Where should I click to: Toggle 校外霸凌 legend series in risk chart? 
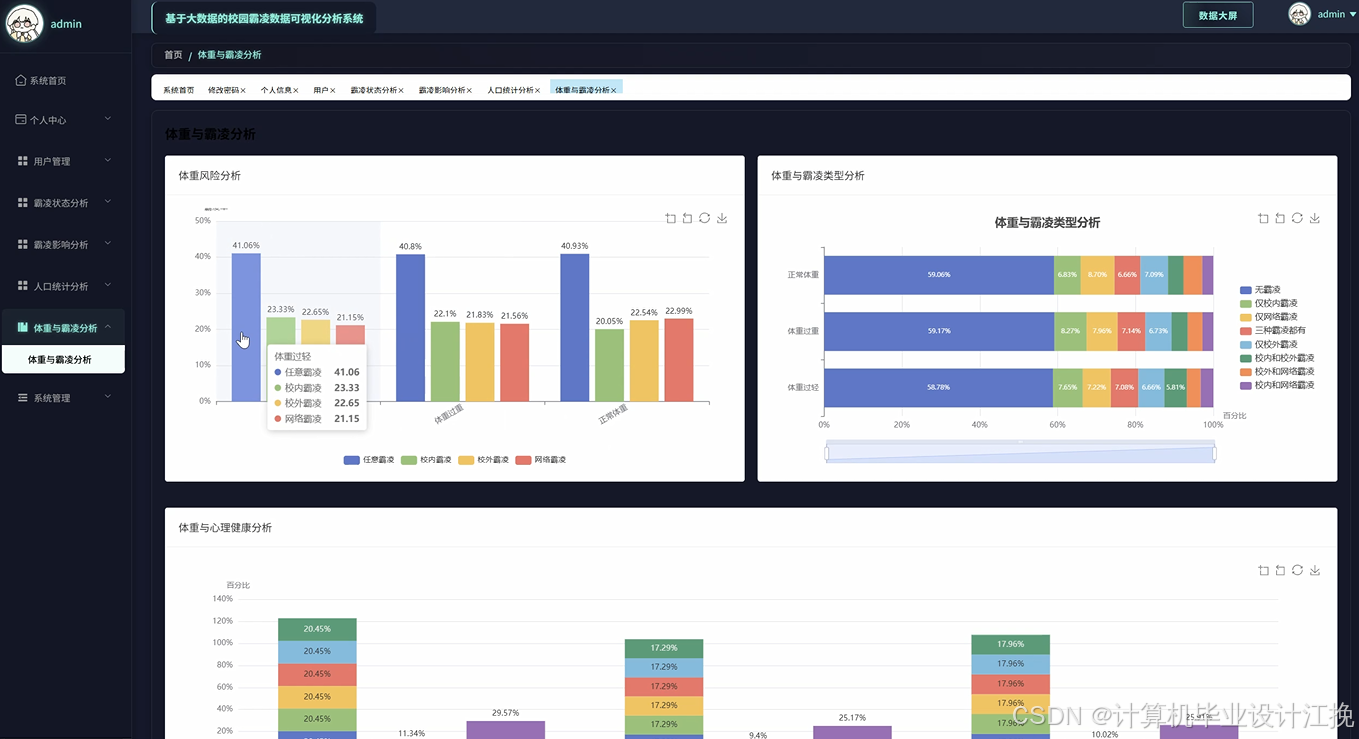pos(483,460)
